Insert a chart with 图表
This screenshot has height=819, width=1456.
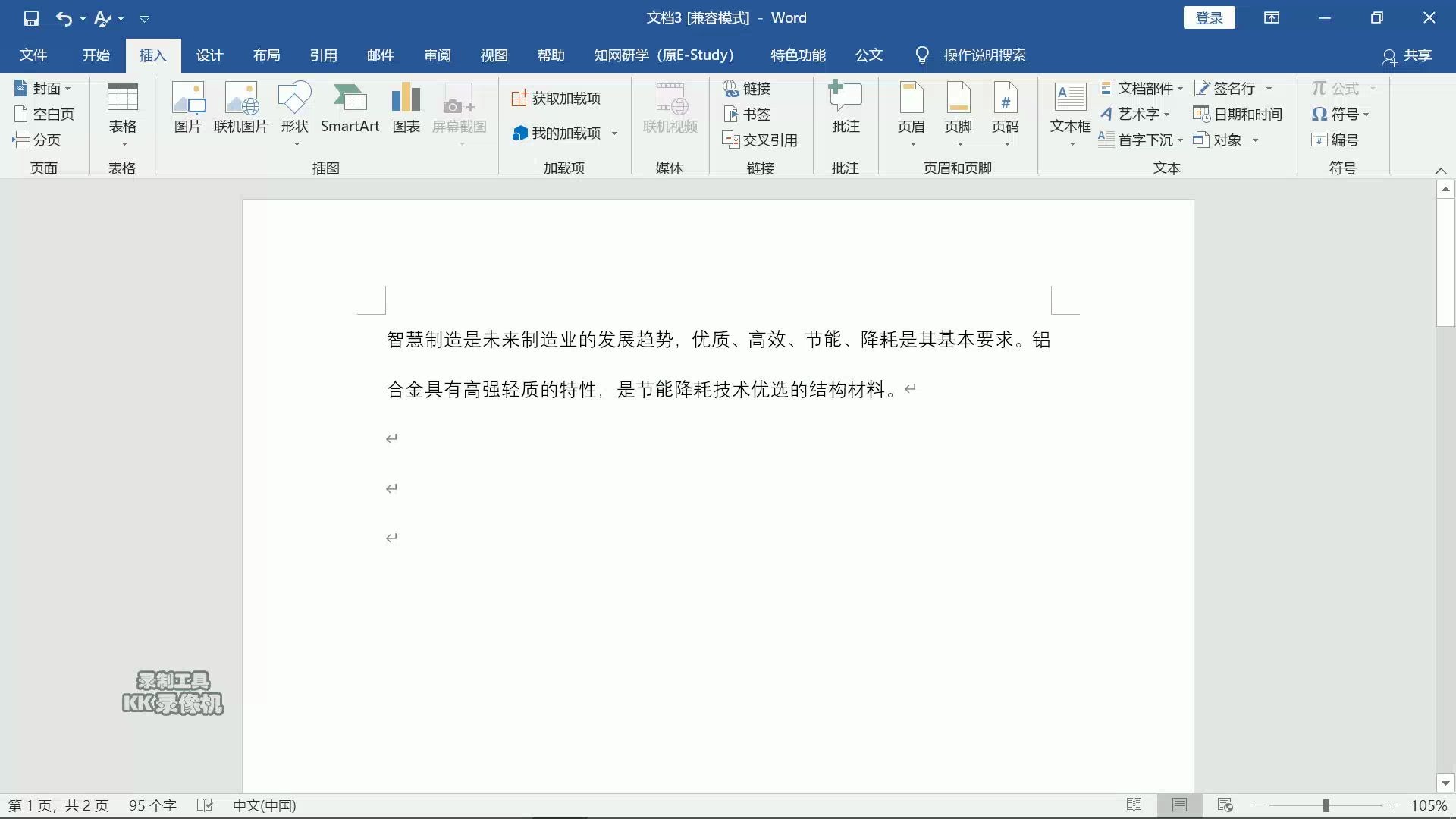coord(406,108)
